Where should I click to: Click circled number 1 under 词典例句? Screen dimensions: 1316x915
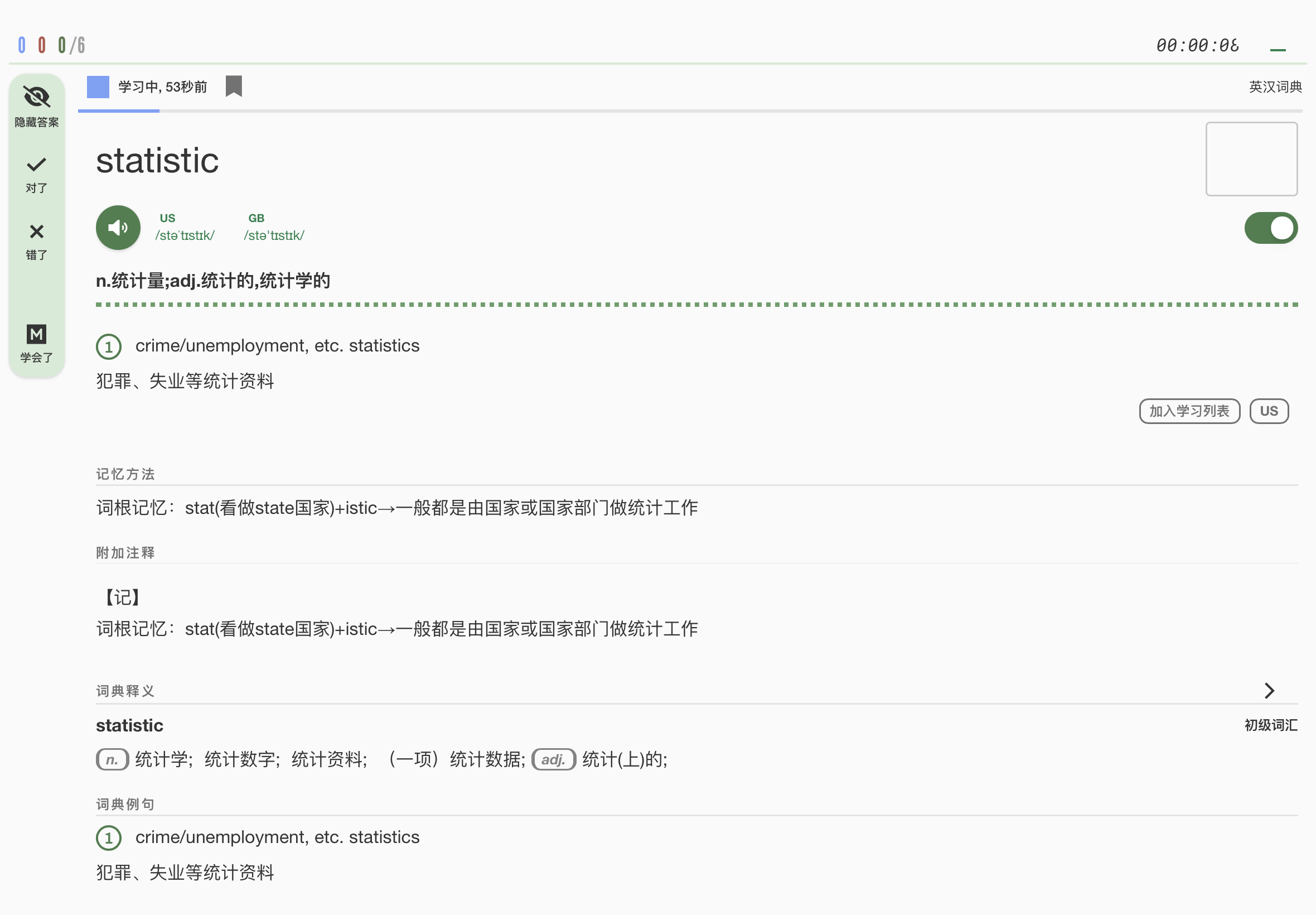coord(108,837)
